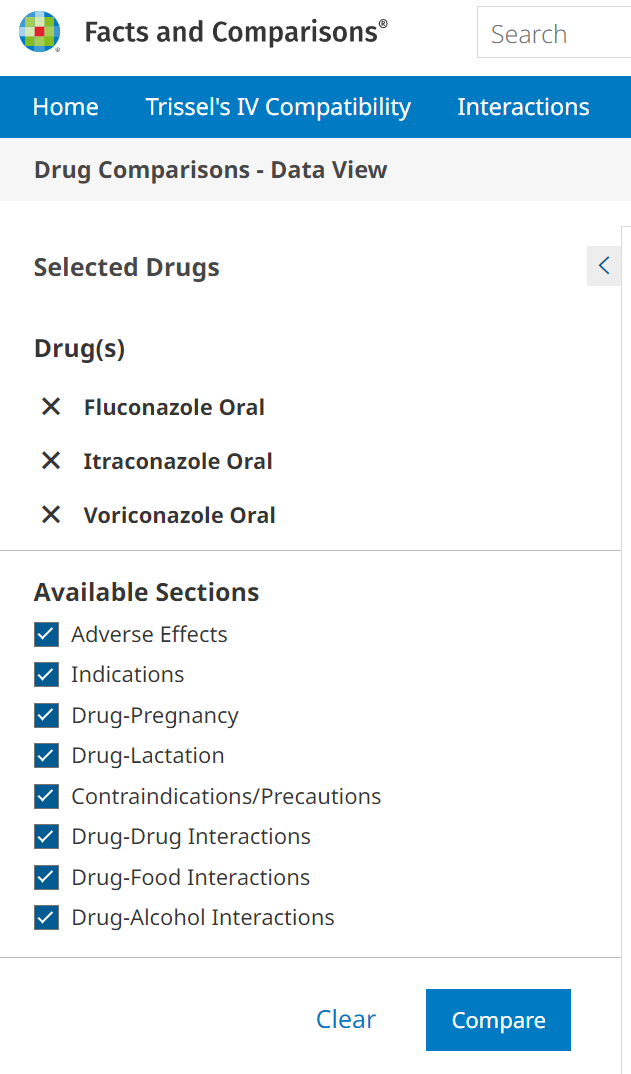Uncheck the Adverse Effects checkbox
Image resolution: width=631 pixels, height=1074 pixels.
(47, 635)
